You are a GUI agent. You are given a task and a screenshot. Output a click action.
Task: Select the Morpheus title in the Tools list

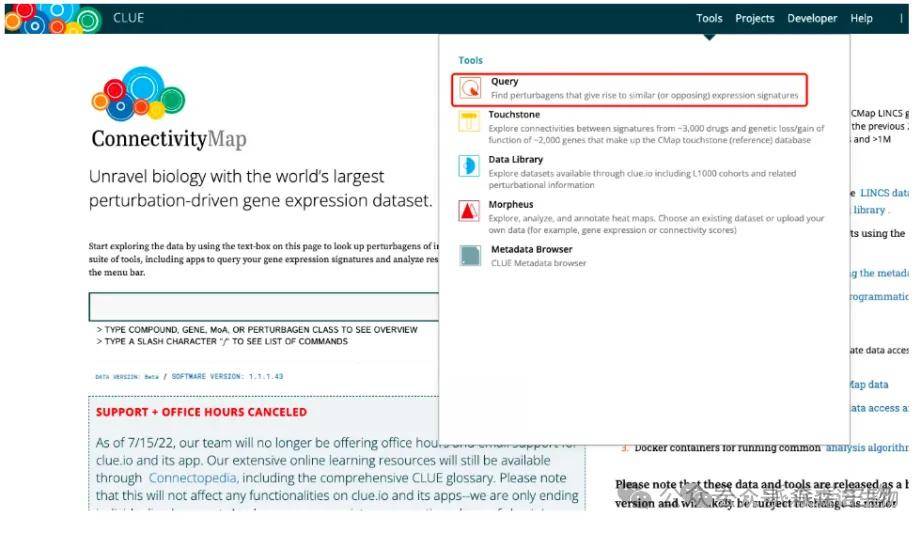pos(511,205)
